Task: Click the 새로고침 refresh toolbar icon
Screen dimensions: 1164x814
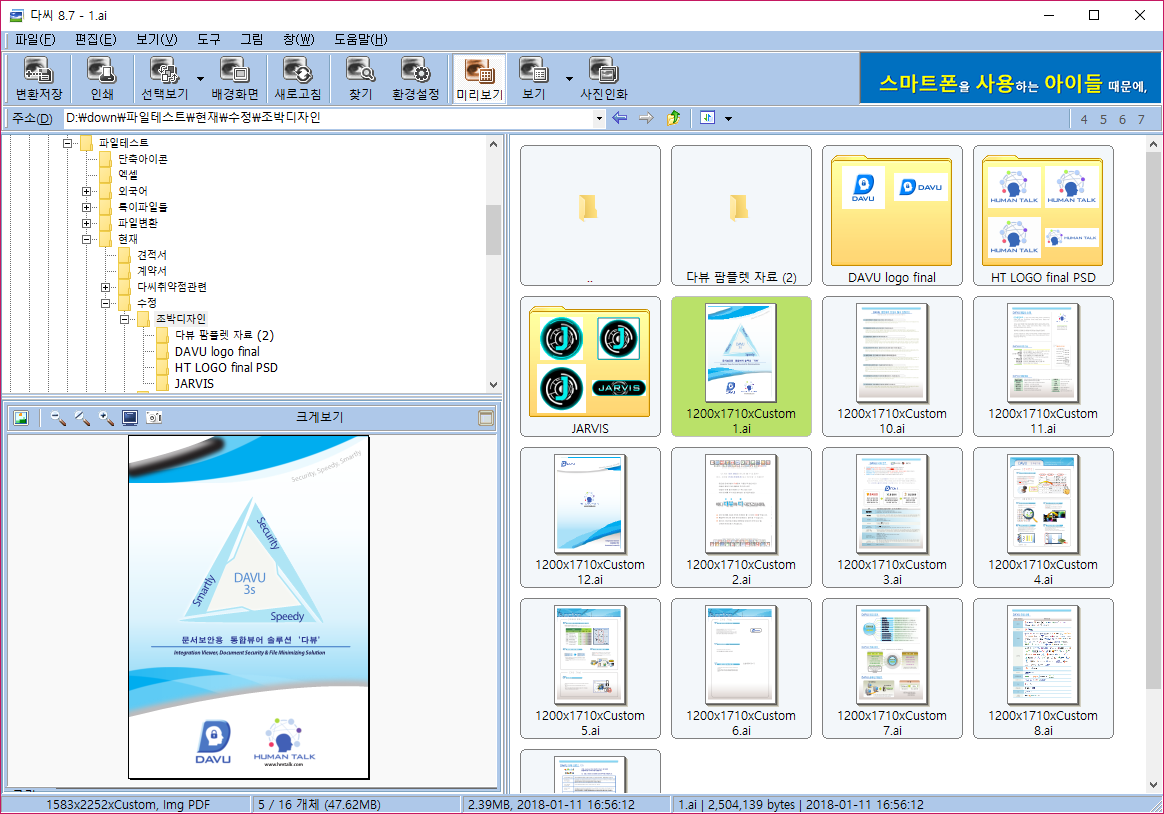Action: point(298,78)
